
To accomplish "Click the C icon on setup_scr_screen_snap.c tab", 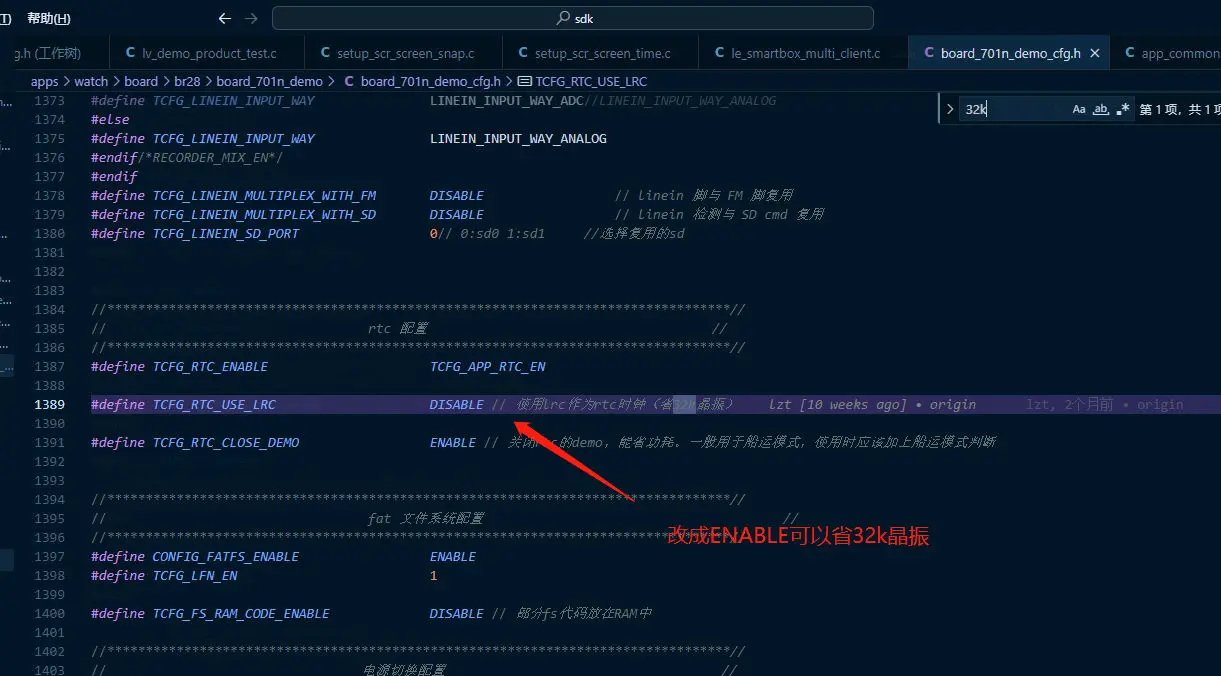I will (x=325, y=53).
